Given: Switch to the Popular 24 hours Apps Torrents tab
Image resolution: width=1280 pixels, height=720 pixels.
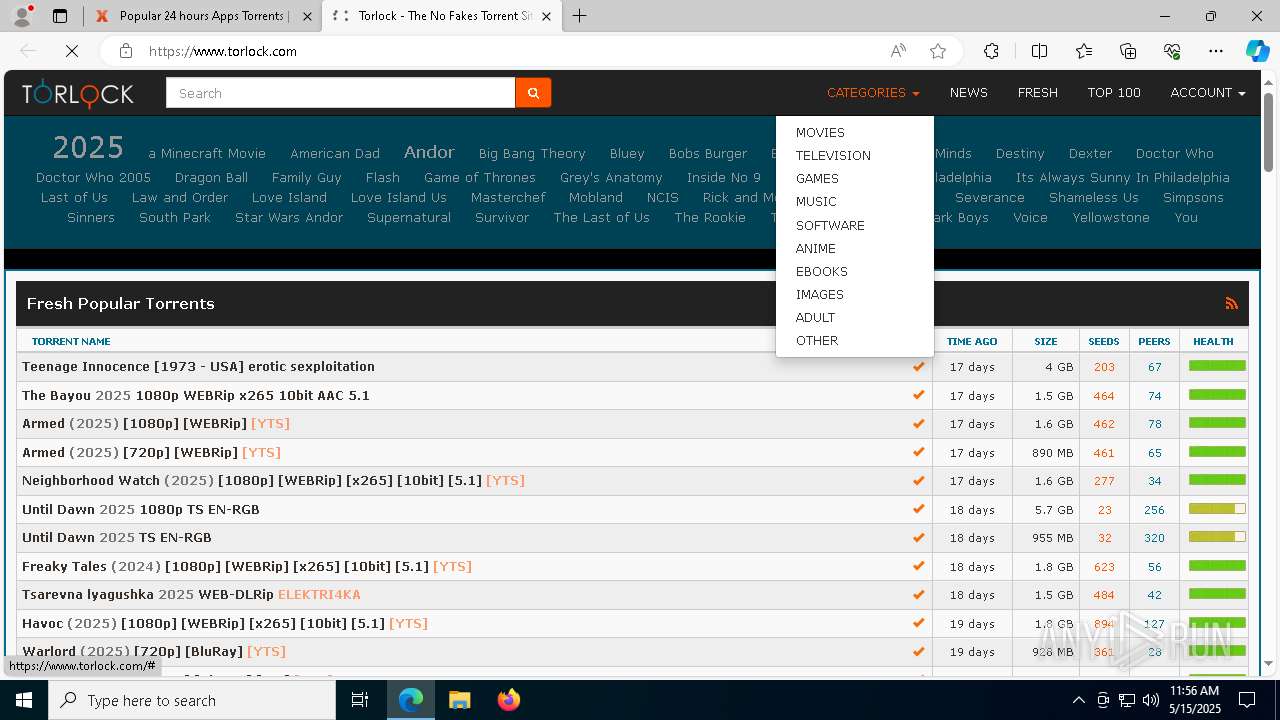Looking at the screenshot, I should 203,16.
